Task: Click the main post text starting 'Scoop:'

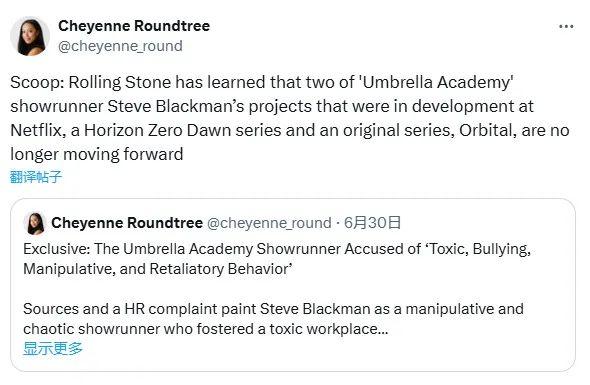Action: point(290,118)
